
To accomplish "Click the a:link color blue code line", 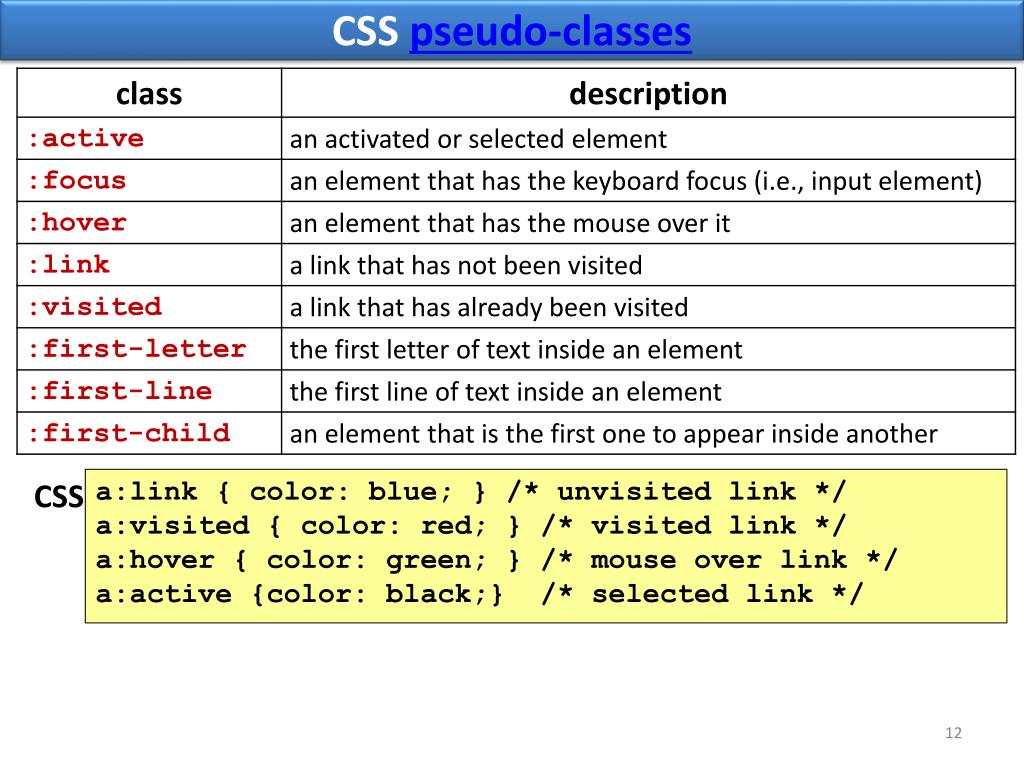I will (x=471, y=491).
